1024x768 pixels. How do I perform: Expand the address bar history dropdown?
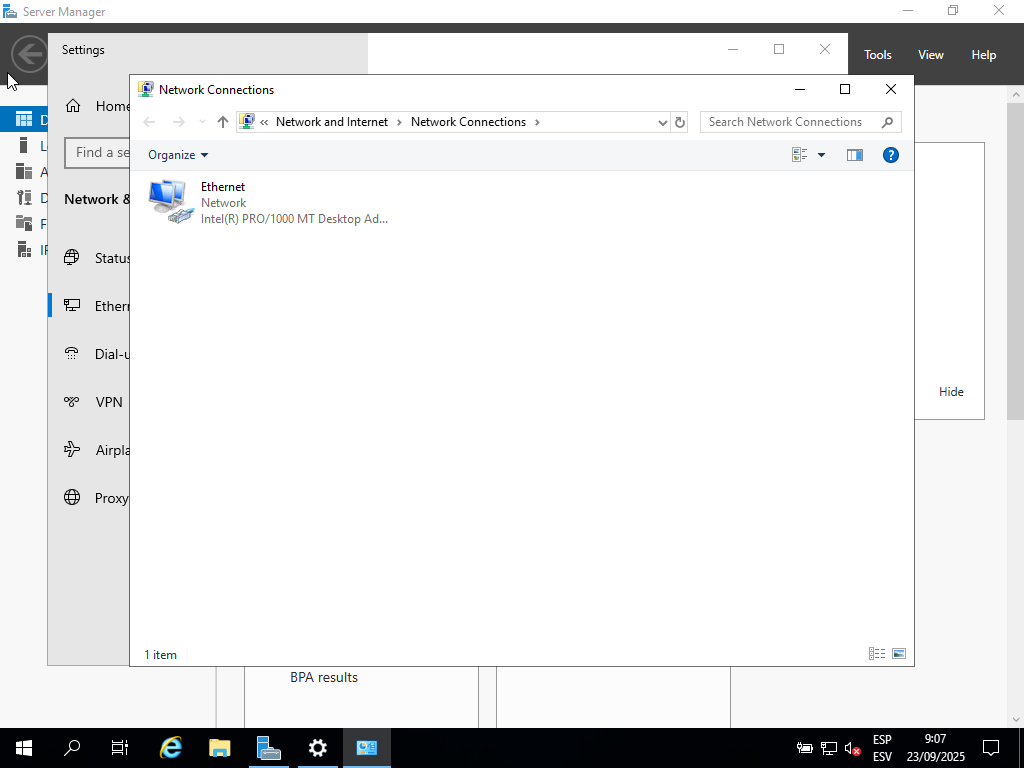tap(662, 122)
